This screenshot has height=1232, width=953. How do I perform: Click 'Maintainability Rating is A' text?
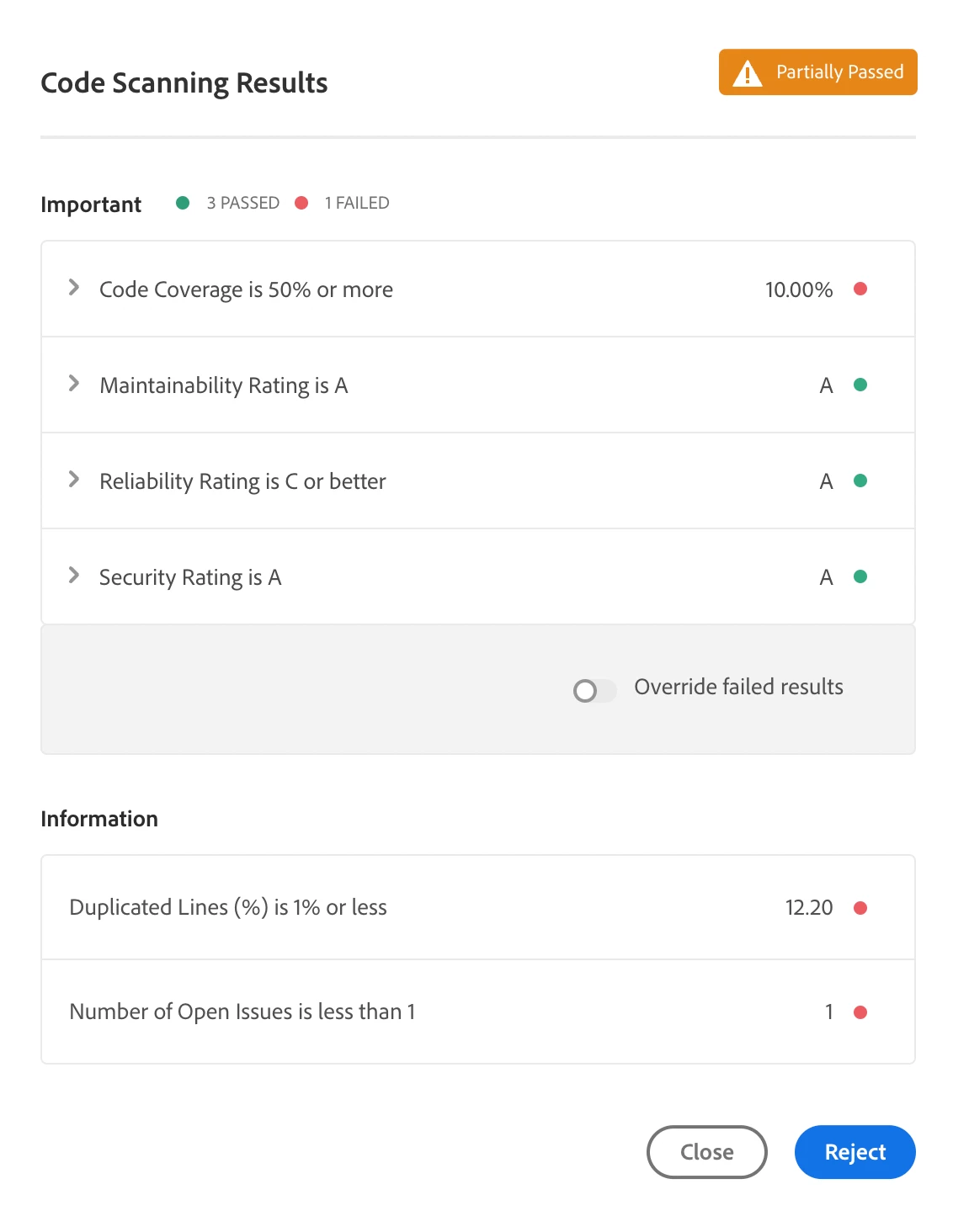click(223, 385)
